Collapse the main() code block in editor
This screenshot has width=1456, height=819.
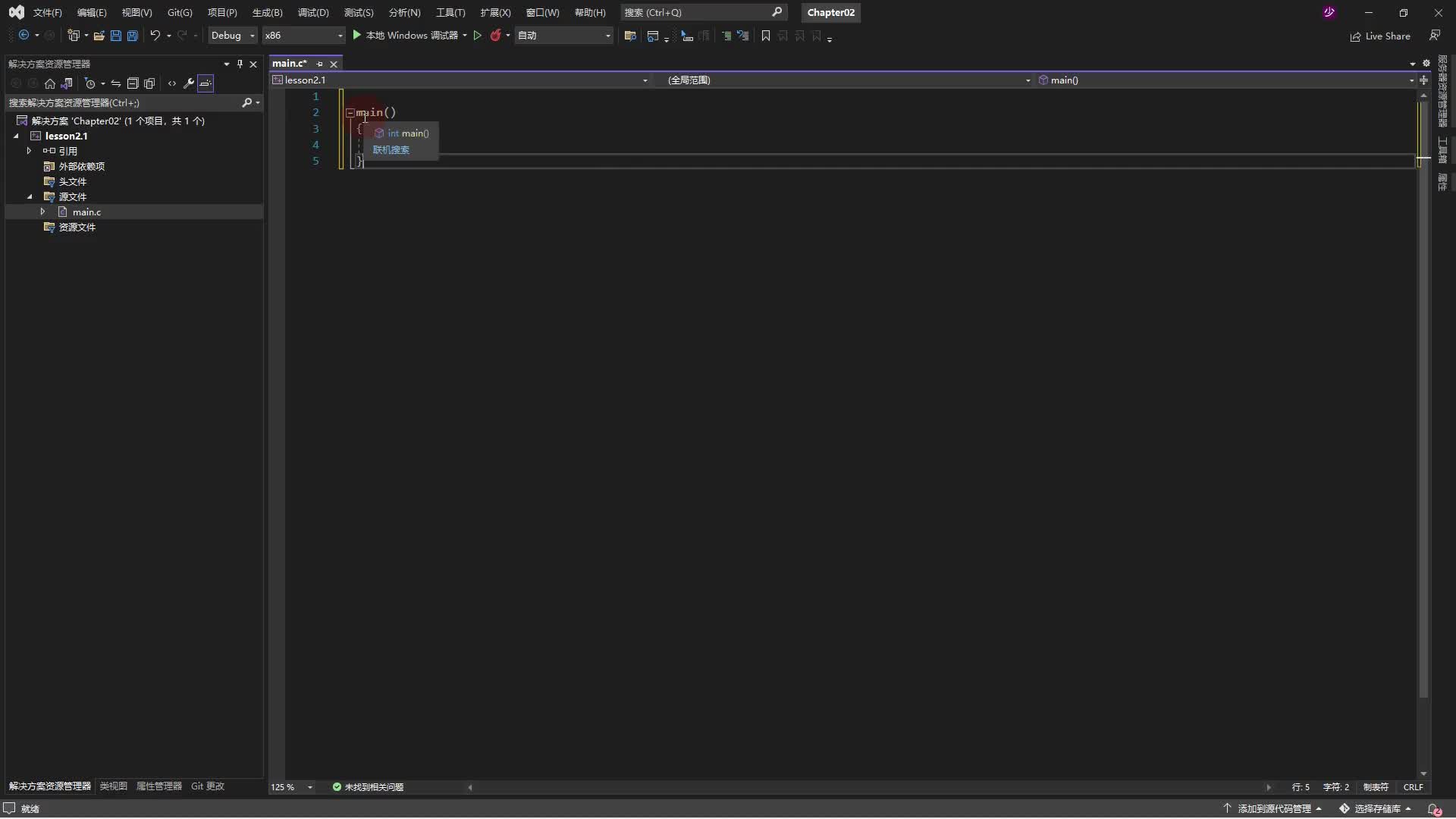350,112
